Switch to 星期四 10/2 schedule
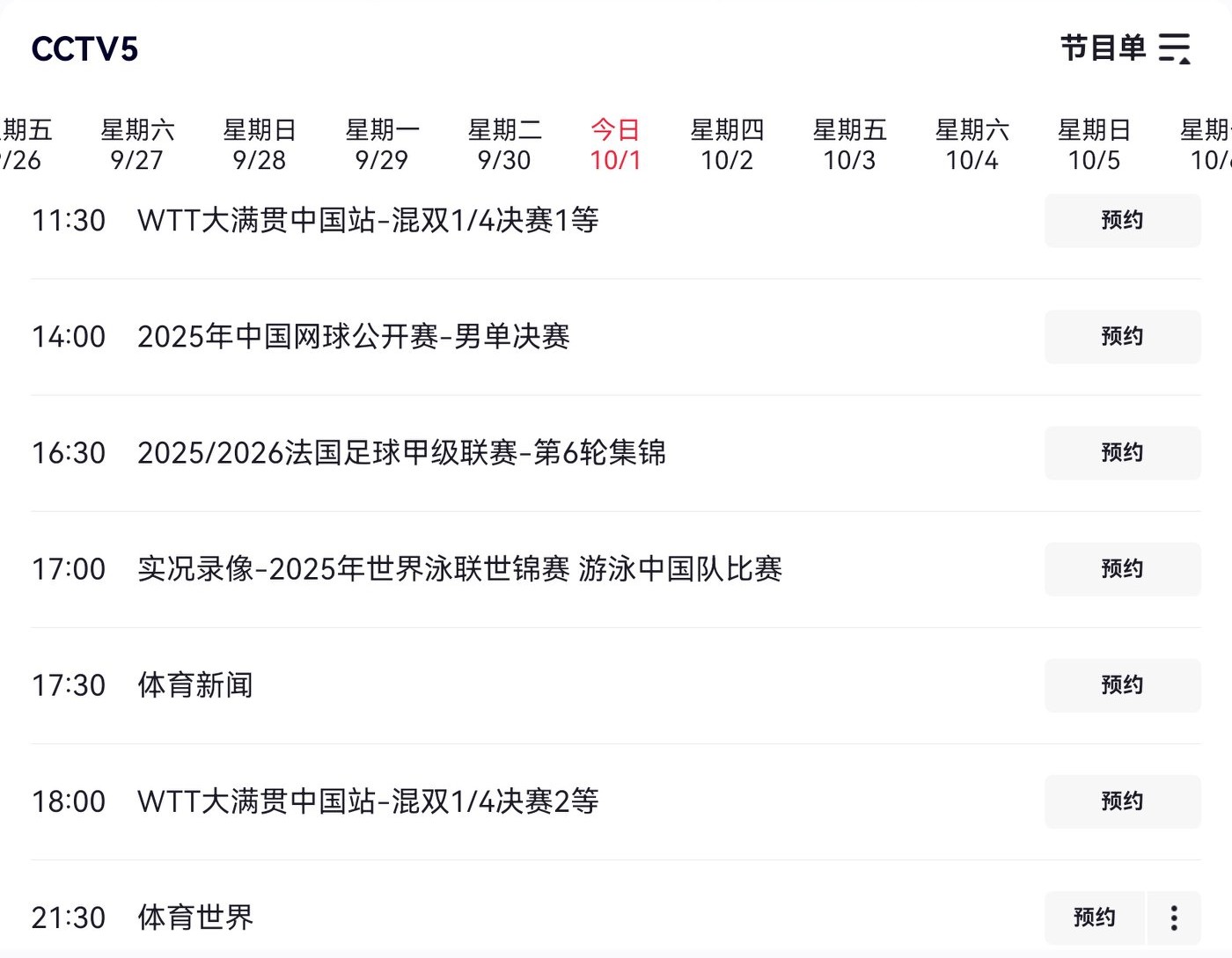 pyautogui.click(x=727, y=145)
